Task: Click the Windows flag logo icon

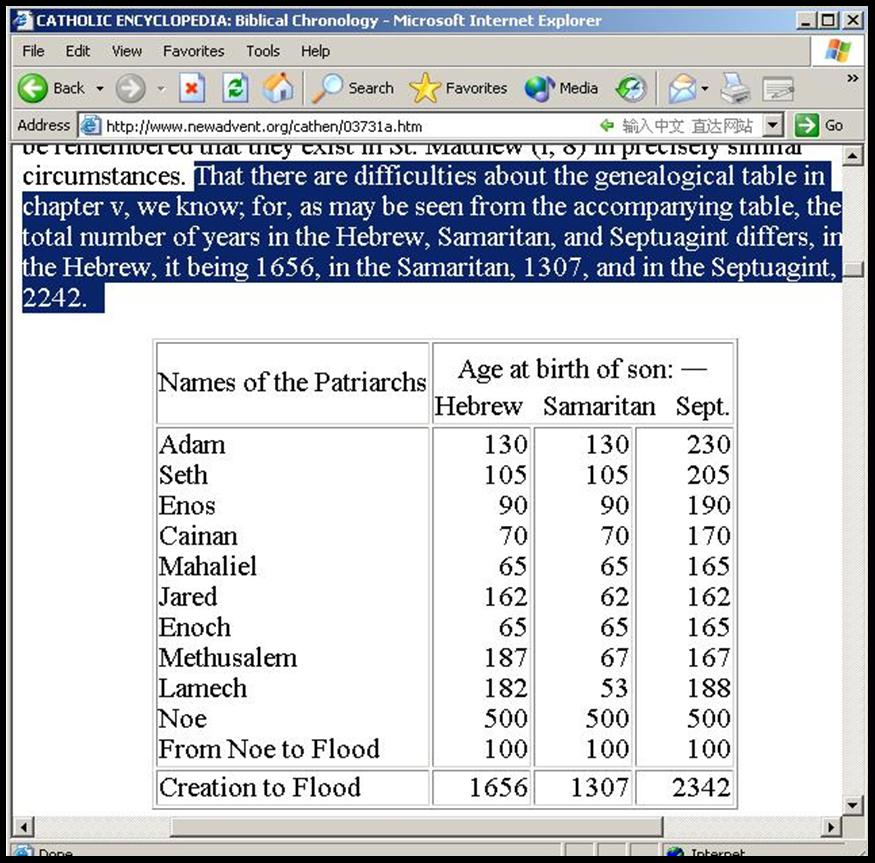Action: click(838, 51)
